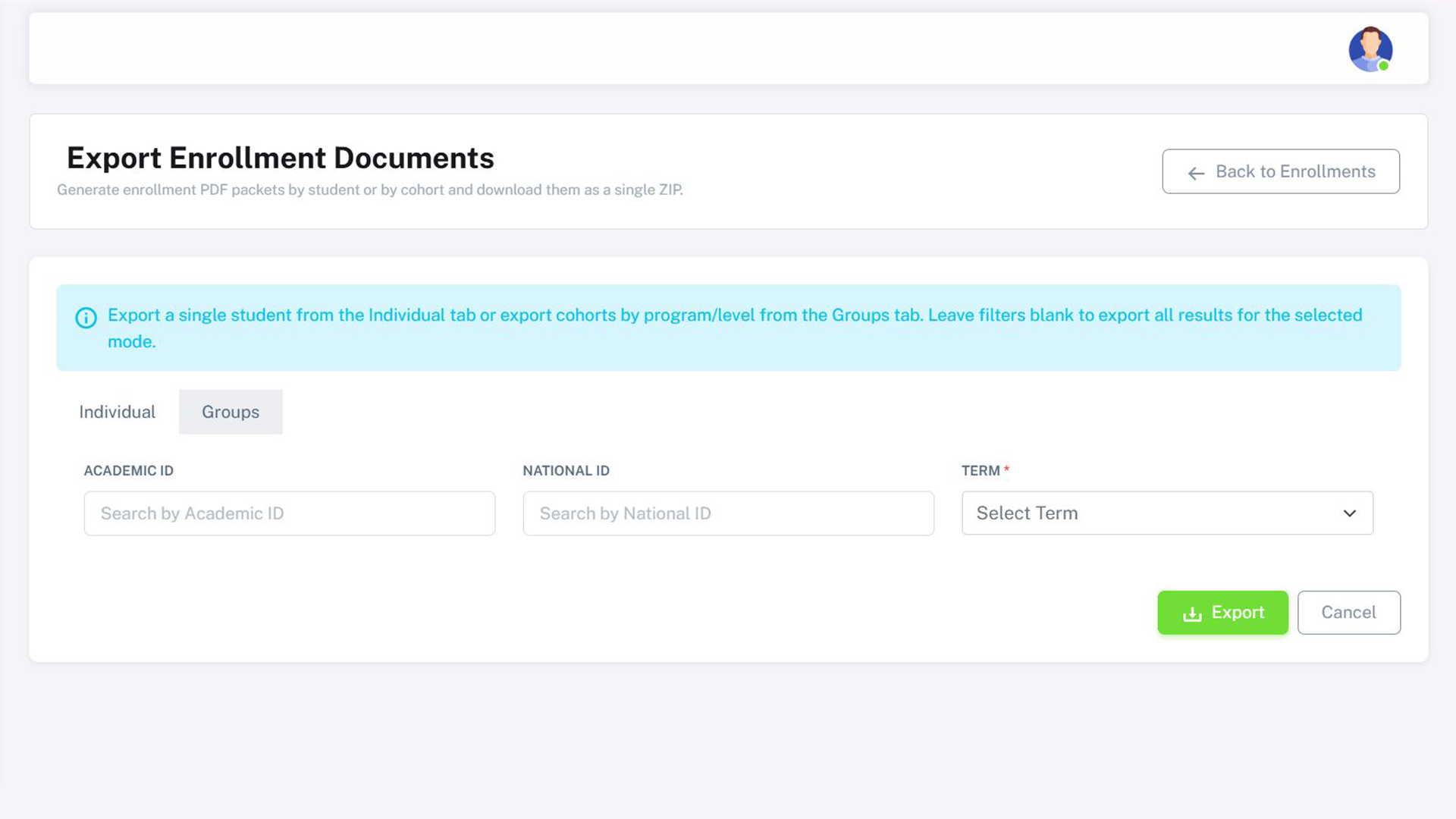
Task: Click the info icon in the blue banner
Action: point(86,318)
